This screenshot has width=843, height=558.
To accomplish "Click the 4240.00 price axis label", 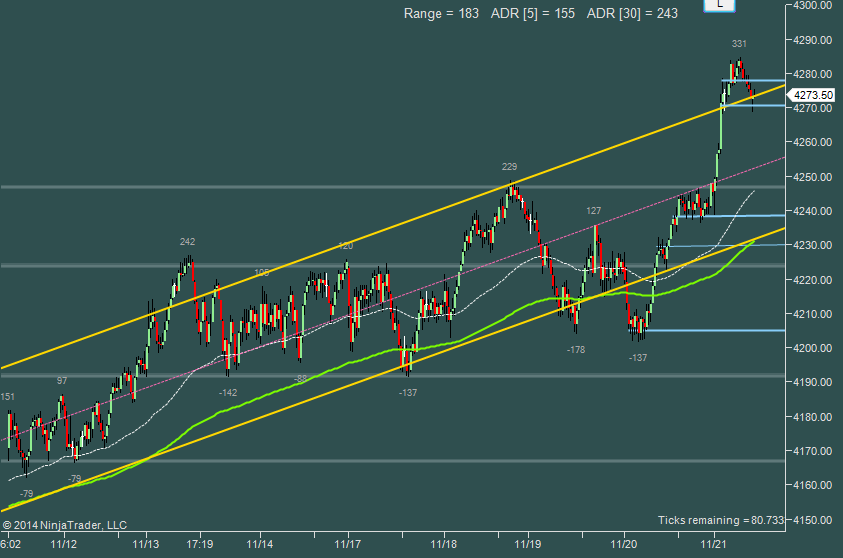I will pos(812,211).
